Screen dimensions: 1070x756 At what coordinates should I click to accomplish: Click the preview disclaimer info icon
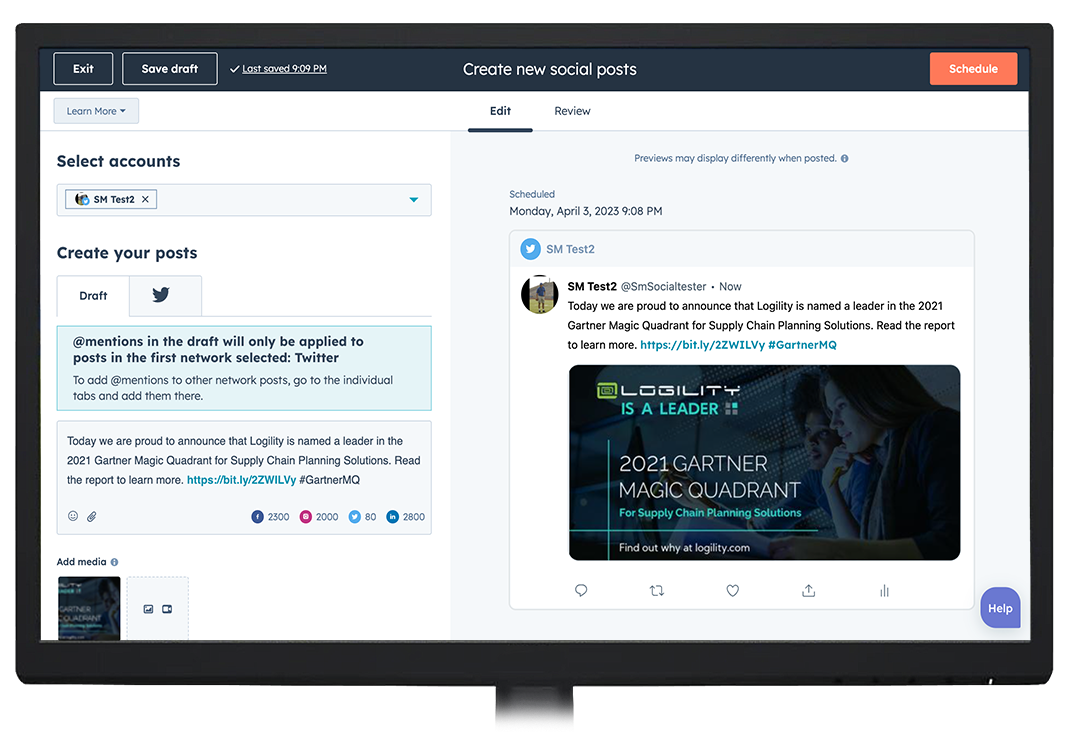point(845,158)
